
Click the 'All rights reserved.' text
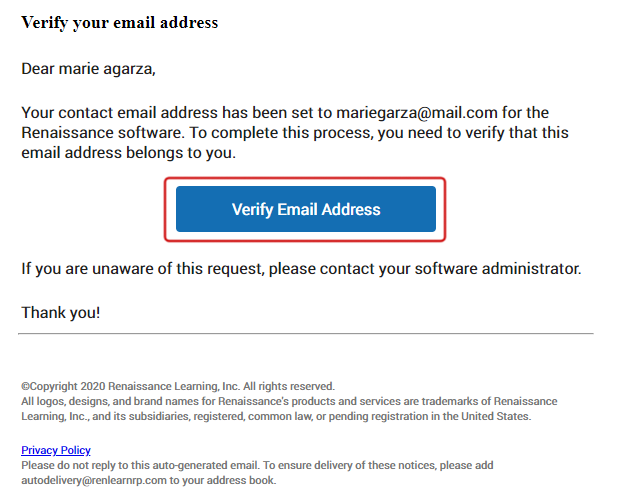289,386
